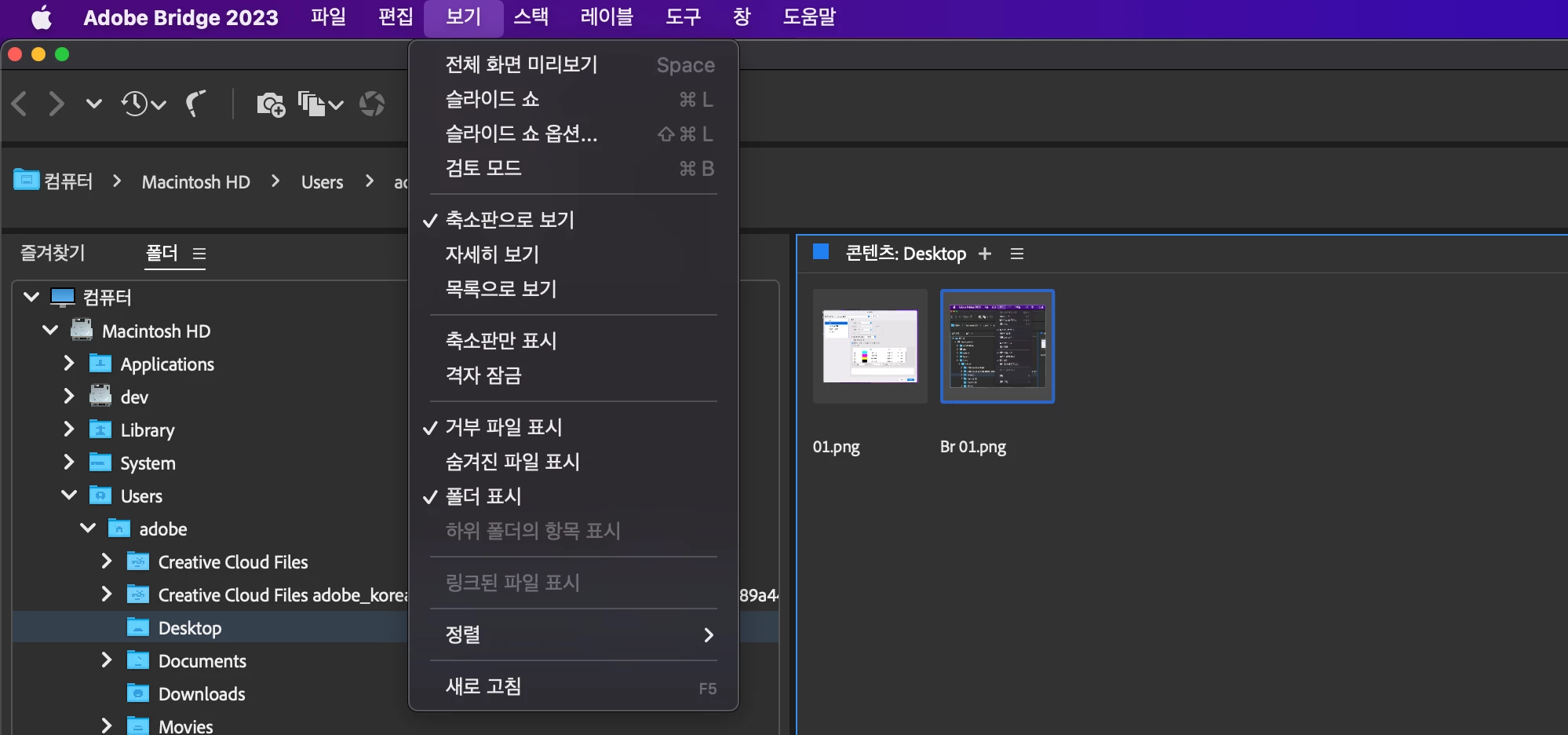Click Users in the path bar
This screenshot has height=735, width=1568.
(323, 181)
